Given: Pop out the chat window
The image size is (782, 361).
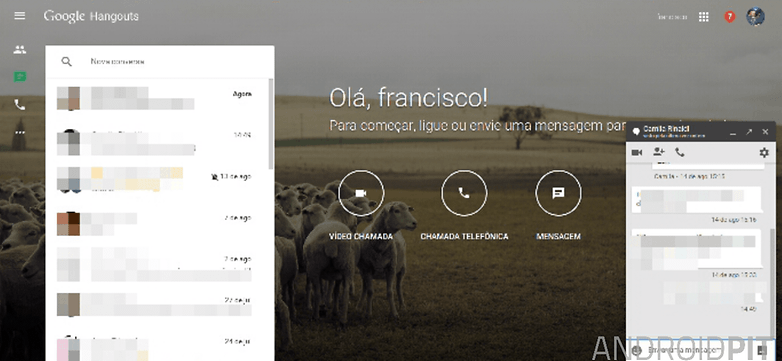Looking at the screenshot, I should point(749,132).
